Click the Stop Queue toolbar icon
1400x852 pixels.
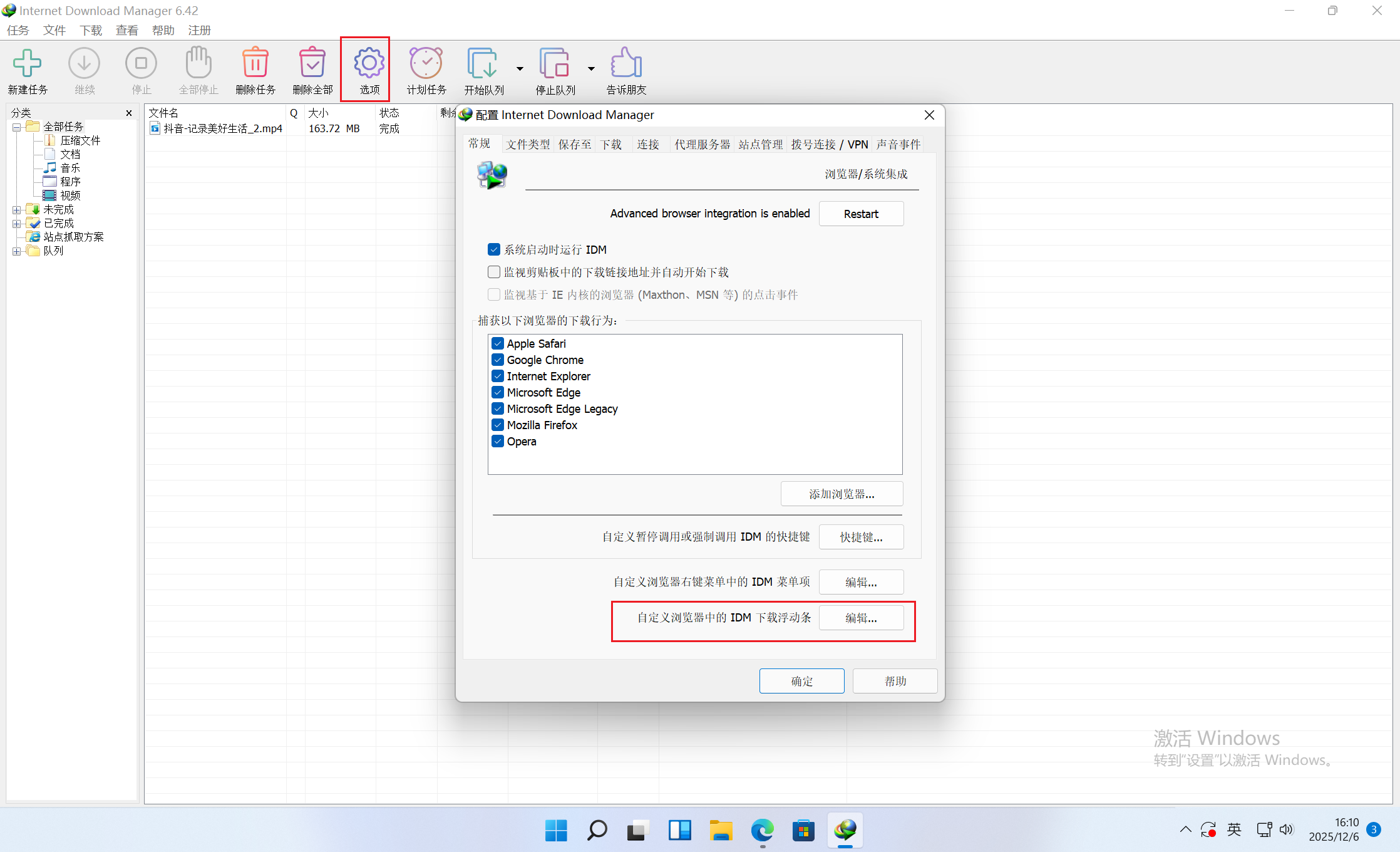tap(554, 63)
